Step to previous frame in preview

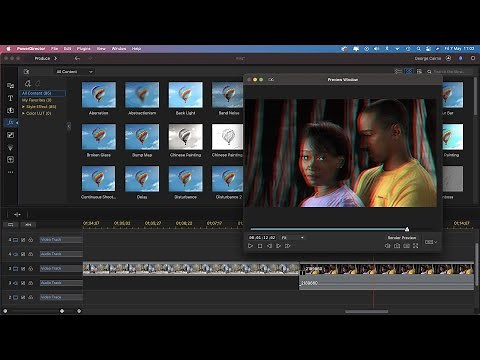coord(269,246)
